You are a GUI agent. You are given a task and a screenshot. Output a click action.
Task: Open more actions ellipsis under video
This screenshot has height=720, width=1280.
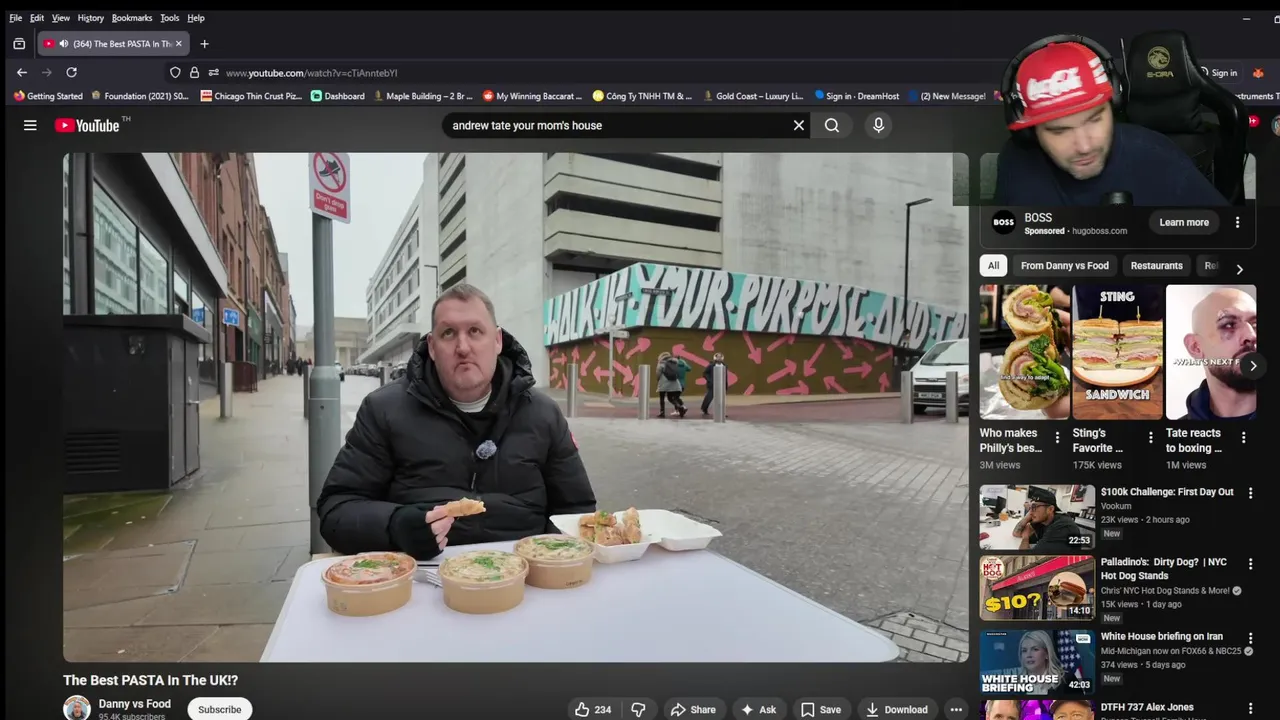[955, 709]
